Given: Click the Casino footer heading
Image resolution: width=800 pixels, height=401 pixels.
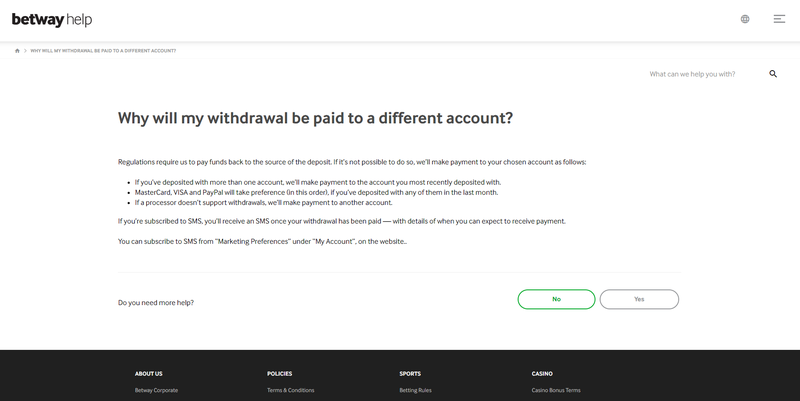Looking at the screenshot, I should (542, 373).
